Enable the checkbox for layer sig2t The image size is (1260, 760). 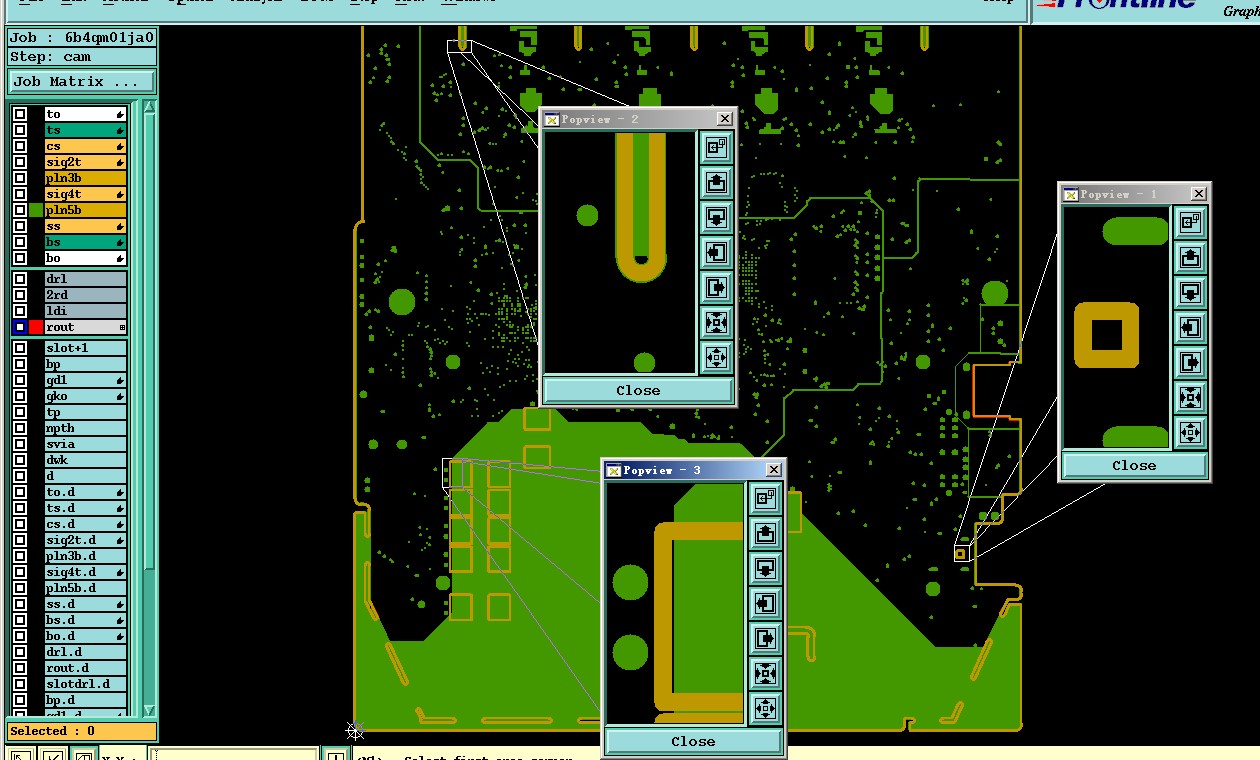[20, 162]
